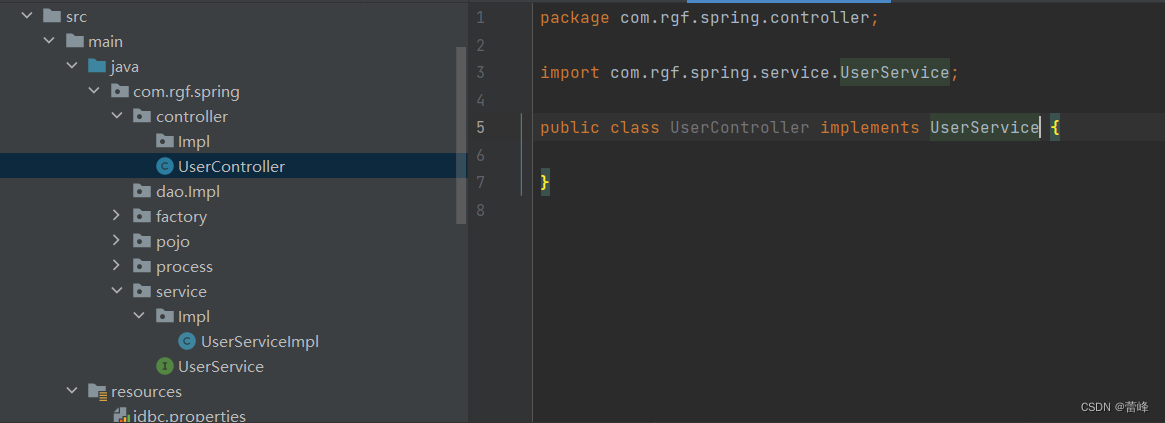Collapse the main folder chevron

pyautogui.click(x=50, y=42)
